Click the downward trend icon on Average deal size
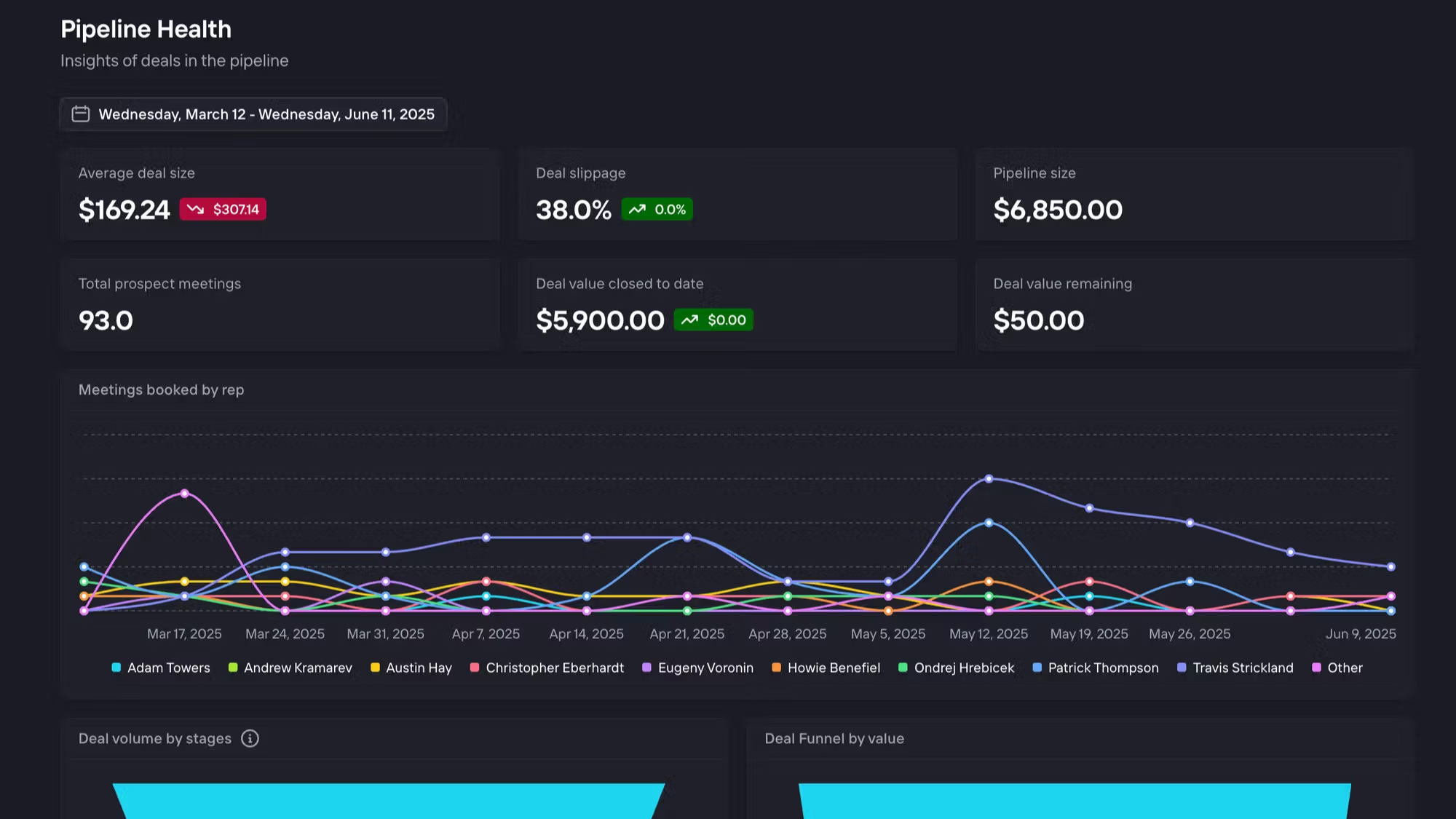 tap(195, 210)
